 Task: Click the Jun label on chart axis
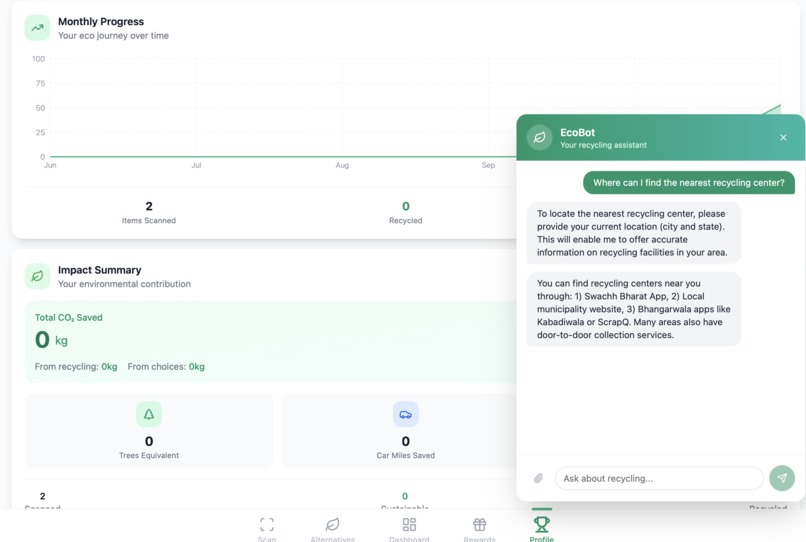50,165
